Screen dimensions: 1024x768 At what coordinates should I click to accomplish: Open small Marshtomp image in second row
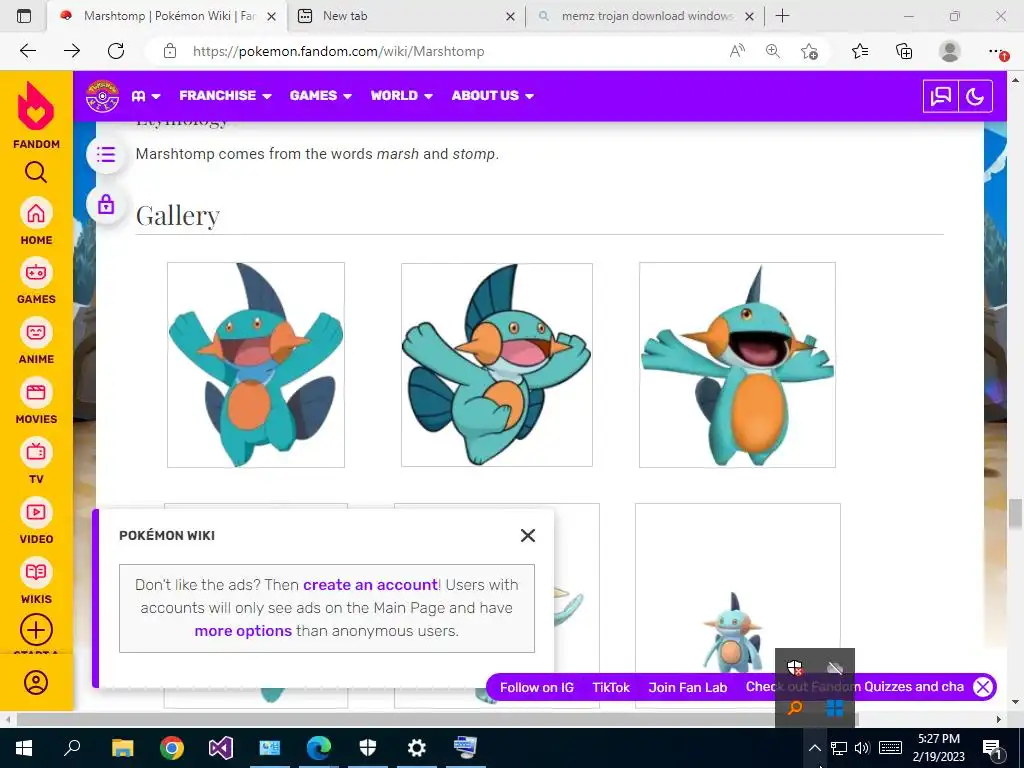(733, 632)
